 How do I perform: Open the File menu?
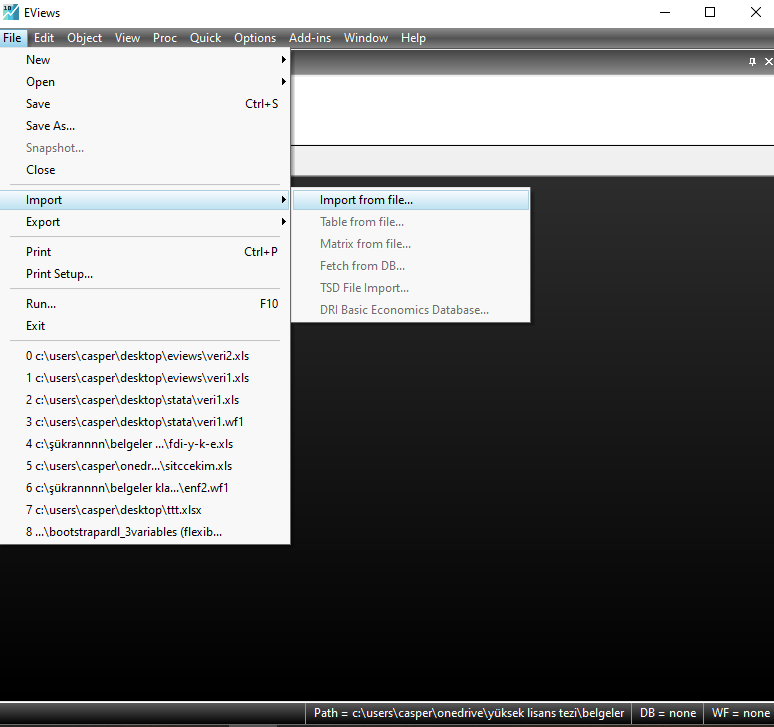12,38
